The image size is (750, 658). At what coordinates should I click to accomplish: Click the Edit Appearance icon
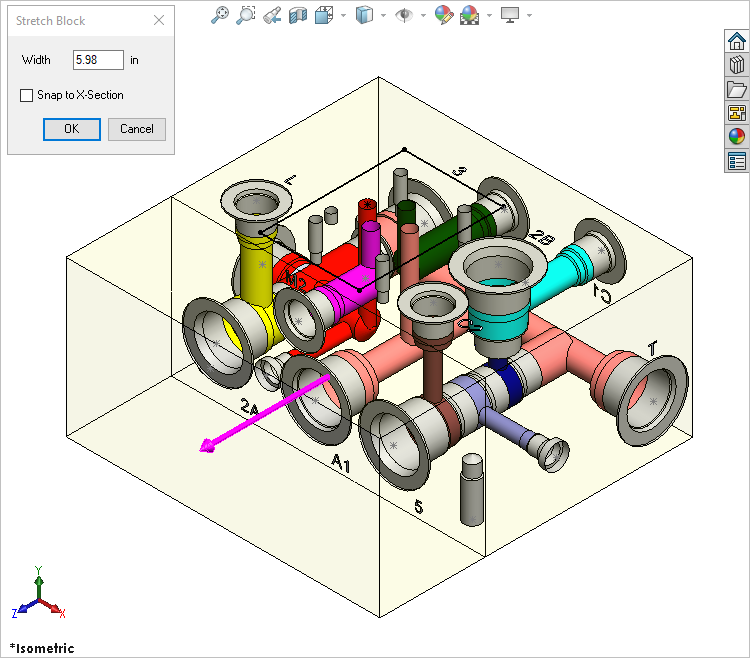(443, 15)
